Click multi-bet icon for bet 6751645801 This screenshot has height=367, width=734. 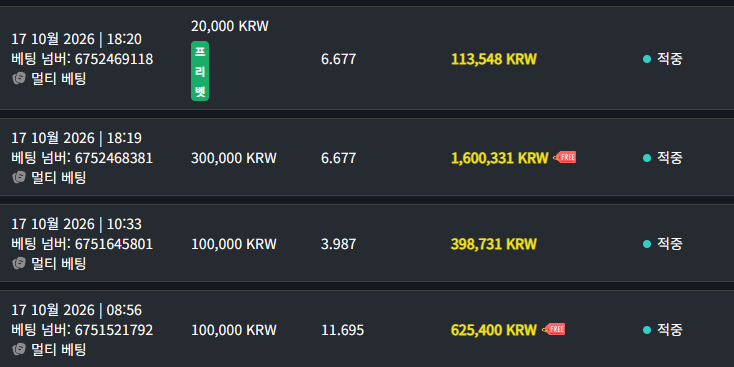click(18, 264)
